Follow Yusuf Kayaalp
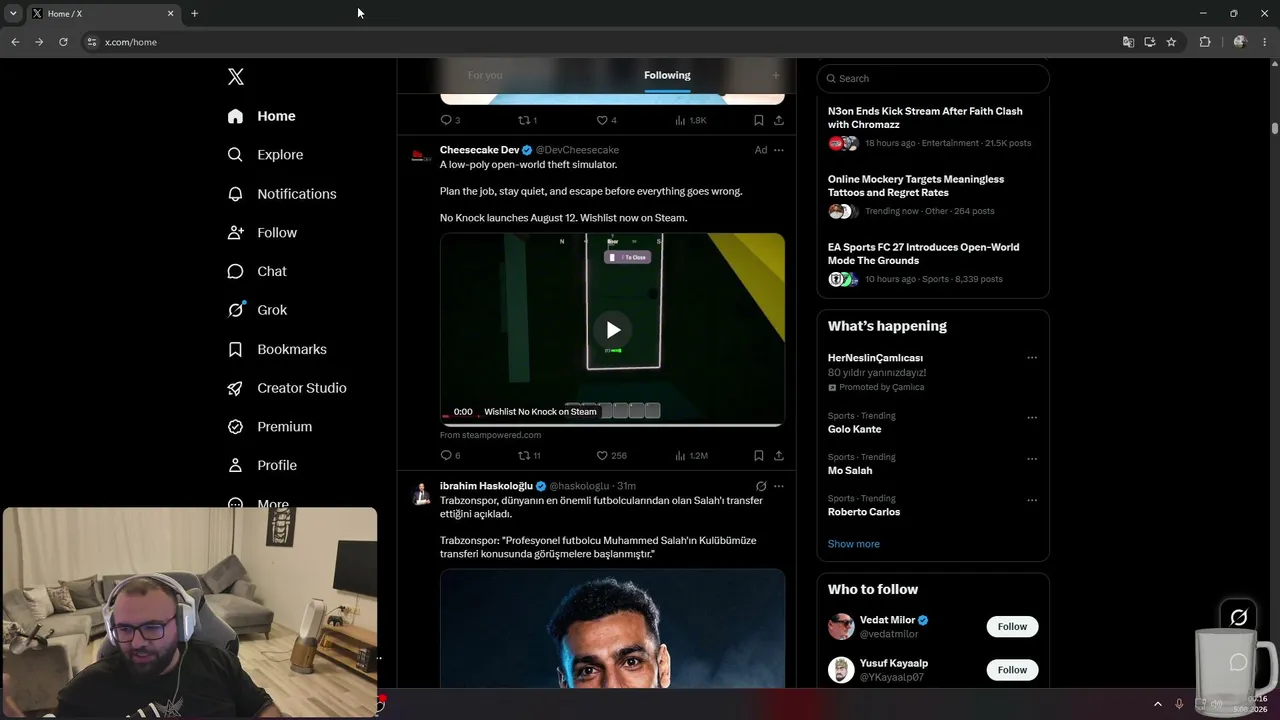The width and height of the screenshot is (1280, 720). pos(1012,669)
